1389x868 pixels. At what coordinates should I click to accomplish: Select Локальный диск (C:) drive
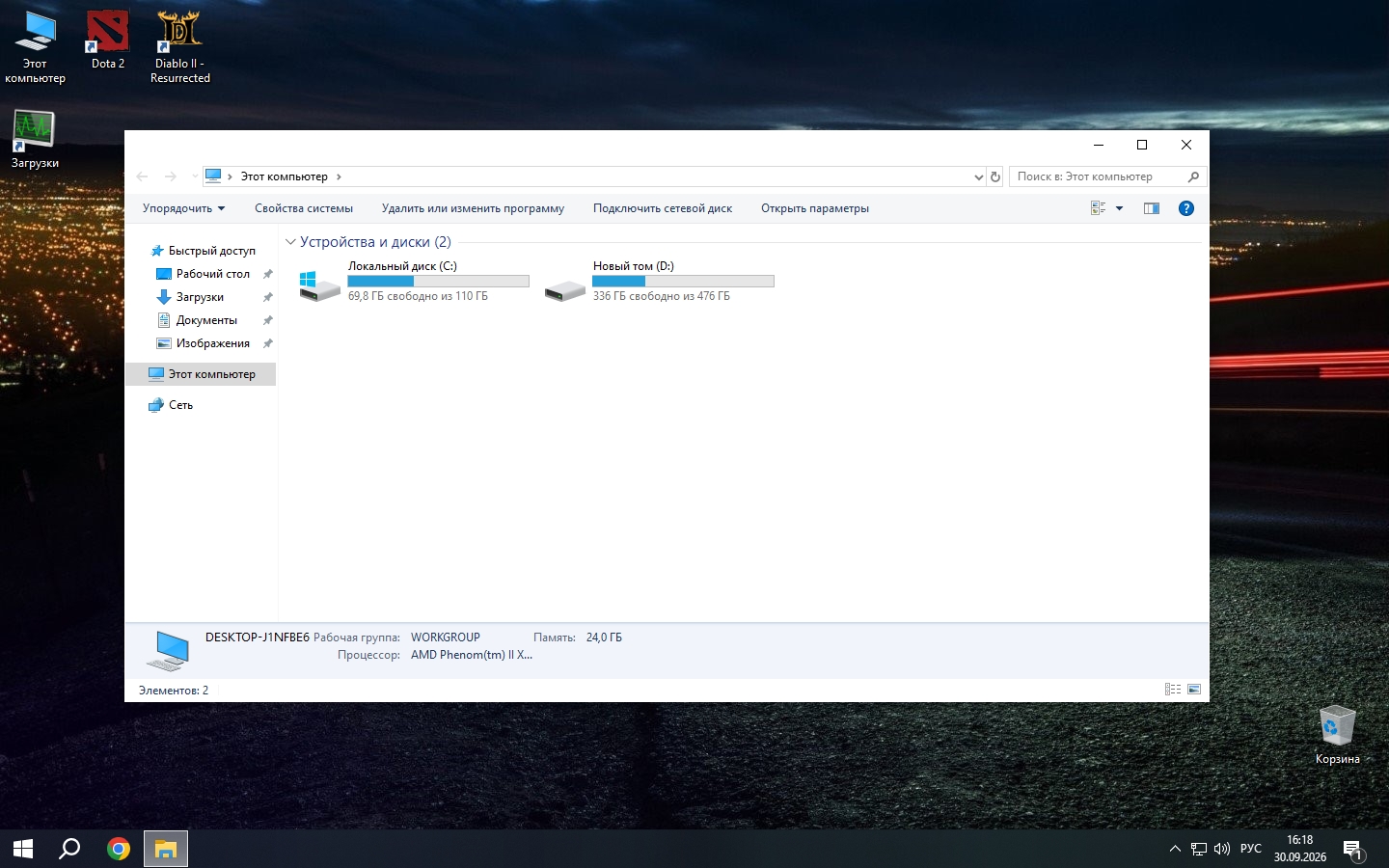(x=414, y=281)
